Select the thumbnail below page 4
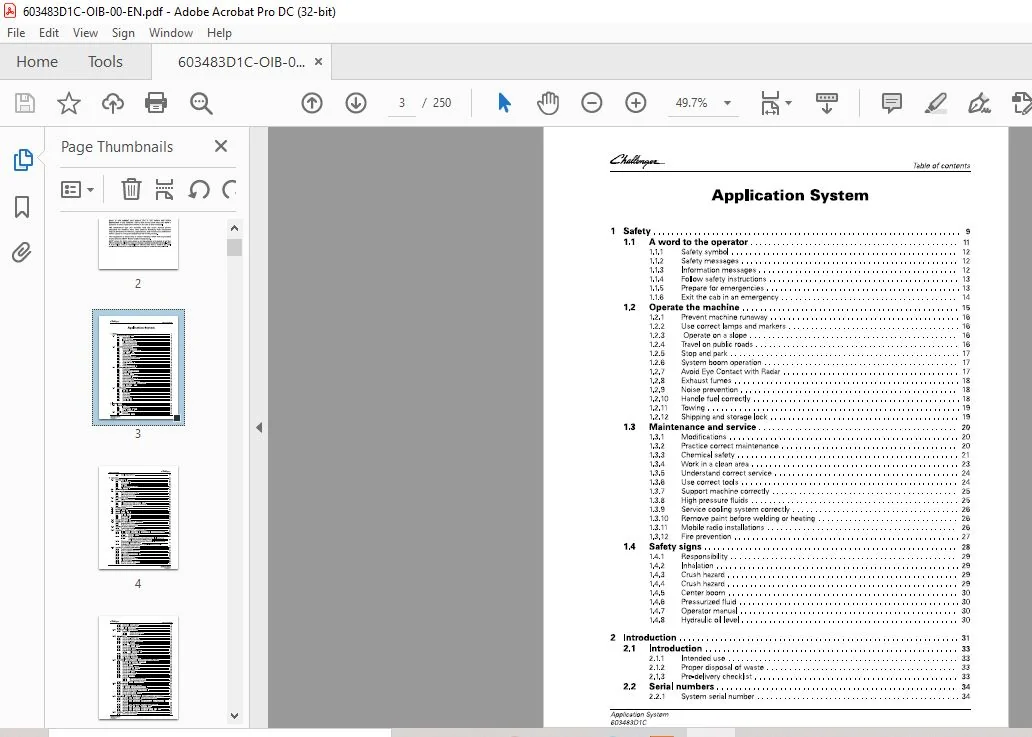The height and width of the screenshot is (737, 1032). pyautogui.click(x=138, y=668)
